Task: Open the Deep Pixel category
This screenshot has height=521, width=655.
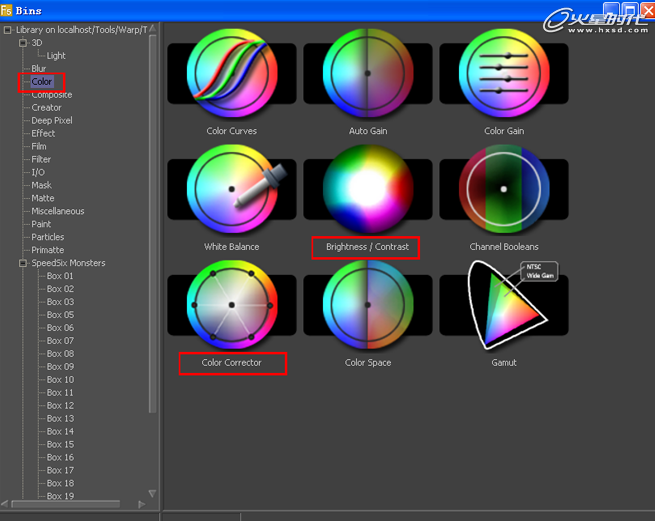Action: [52, 120]
